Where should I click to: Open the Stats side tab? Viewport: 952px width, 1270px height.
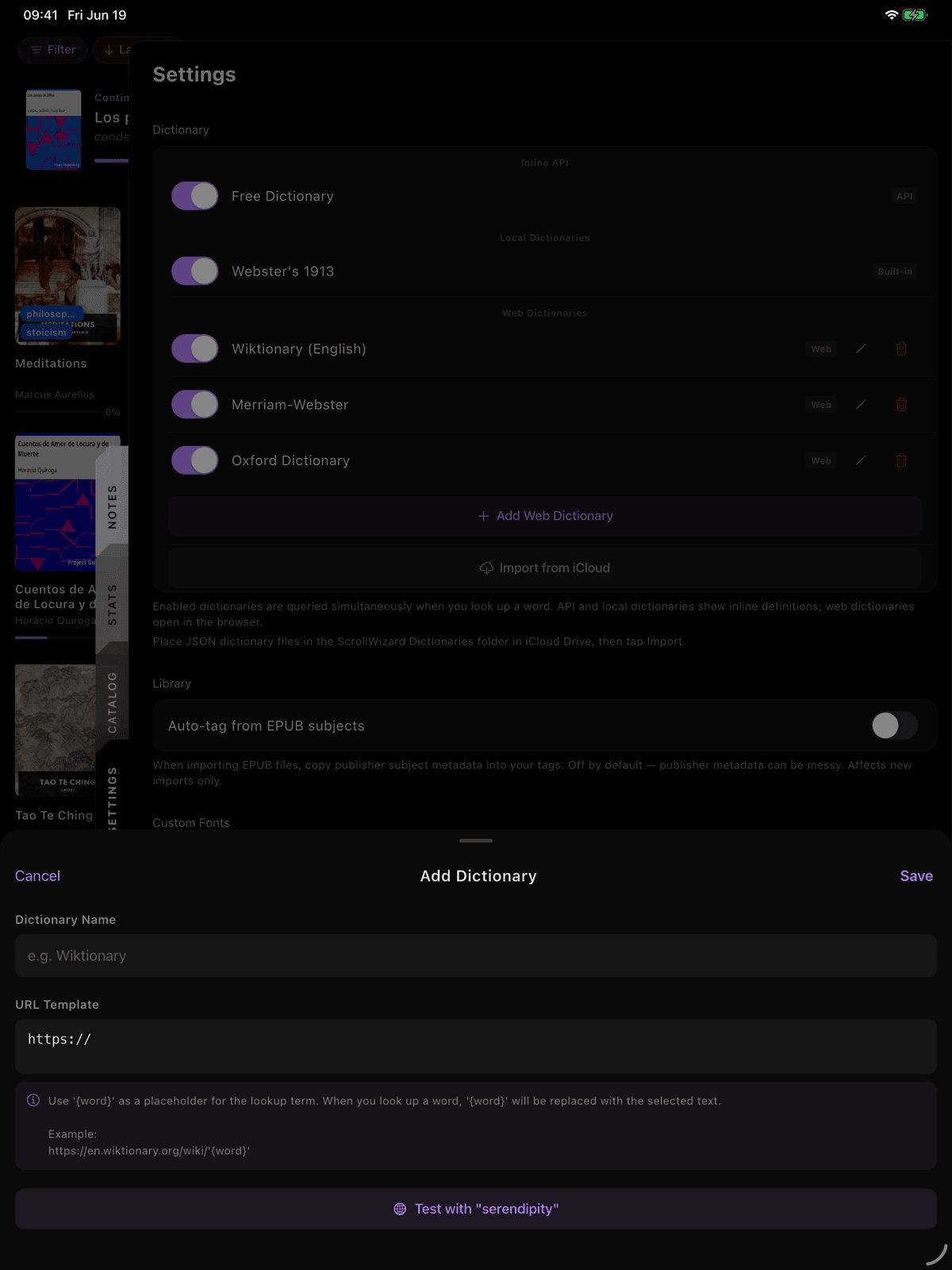pos(112,605)
